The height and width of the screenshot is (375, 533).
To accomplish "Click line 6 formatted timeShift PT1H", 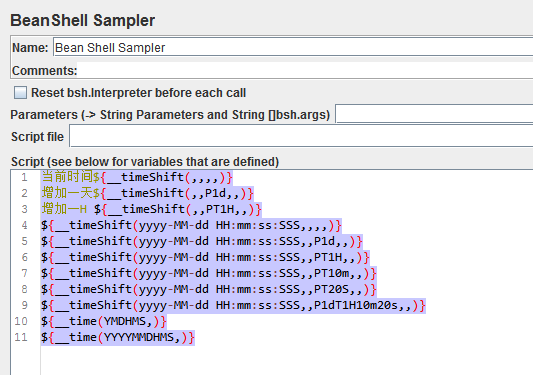I will pyautogui.click(x=205, y=257).
